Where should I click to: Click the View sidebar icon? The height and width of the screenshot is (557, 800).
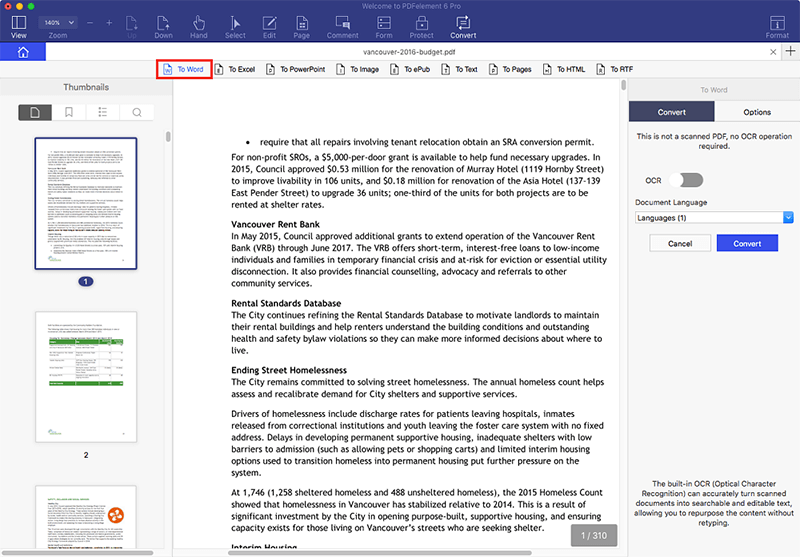(x=18, y=25)
